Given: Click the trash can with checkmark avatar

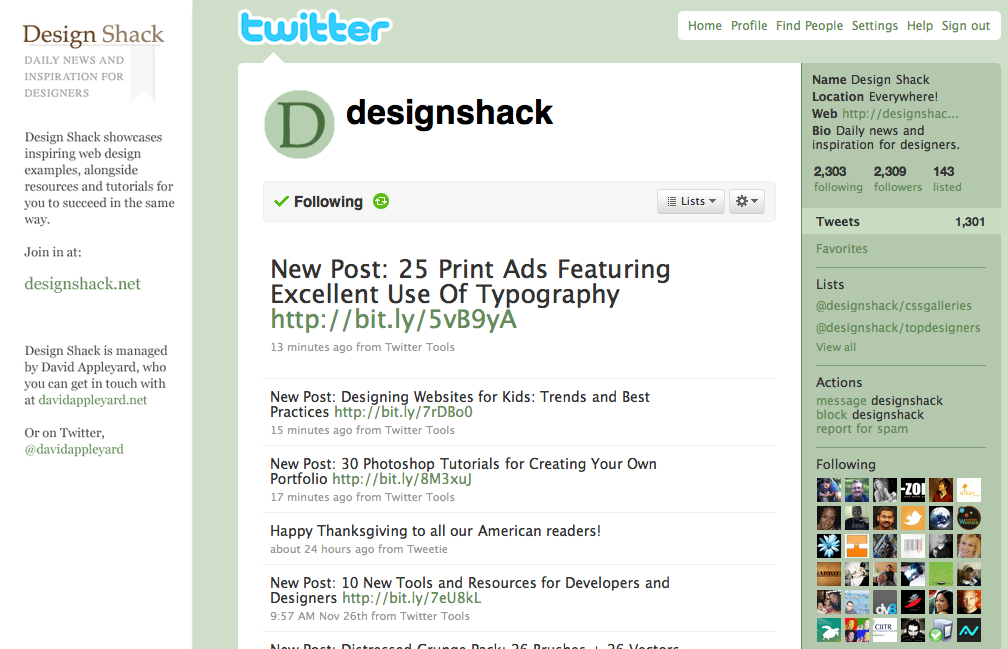Looking at the screenshot, I should click(x=940, y=630).
